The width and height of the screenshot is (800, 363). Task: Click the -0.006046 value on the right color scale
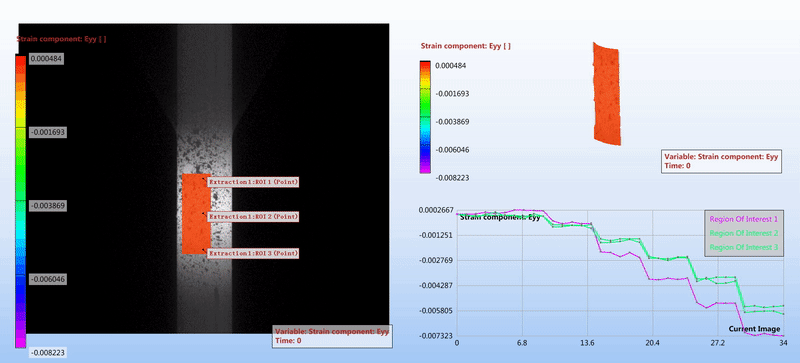[452, 150]
